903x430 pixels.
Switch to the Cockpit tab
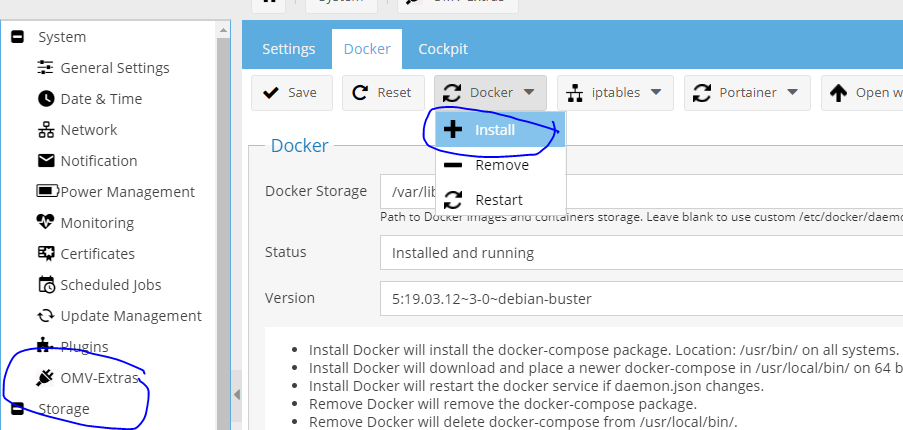point(443,49)
